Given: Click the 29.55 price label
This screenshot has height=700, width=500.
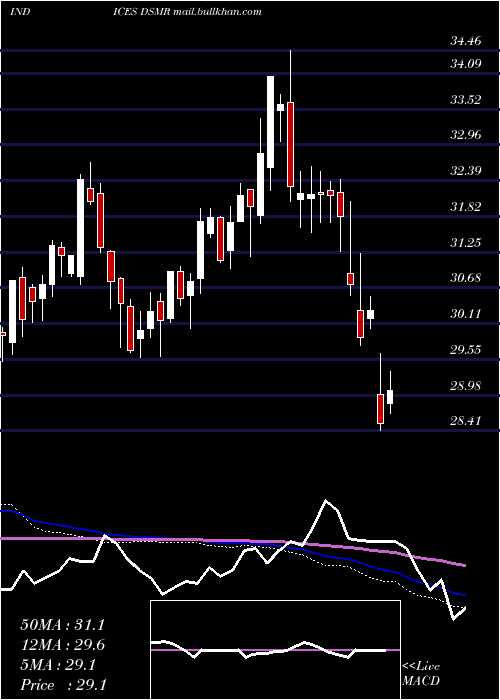Looking at the screenshot, I should pos(466,350).
